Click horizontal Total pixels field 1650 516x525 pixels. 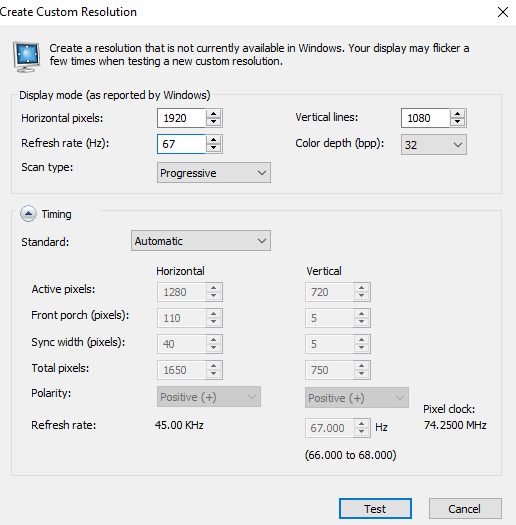pyautogui.click(x=181, y=370)
